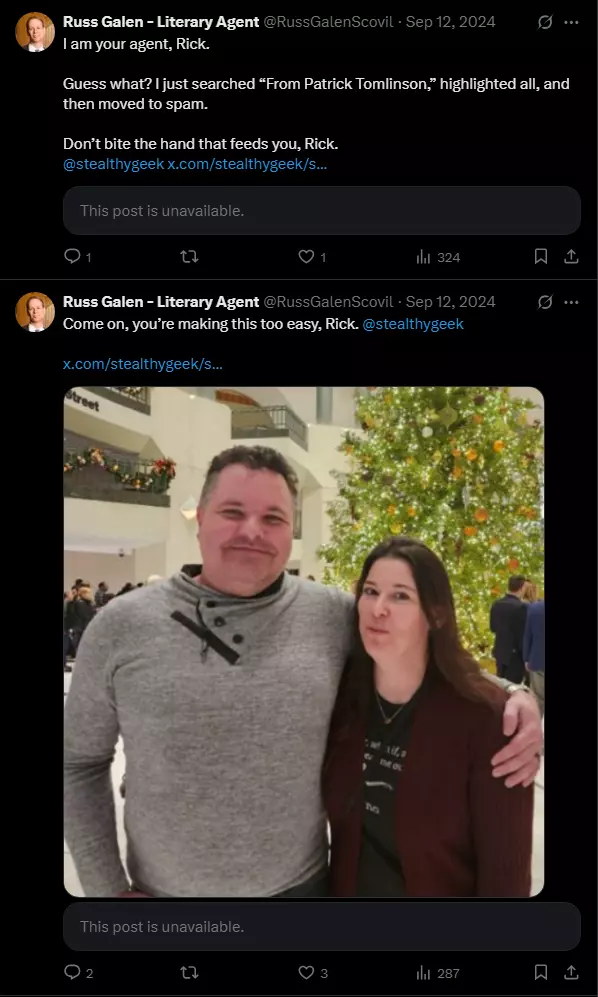Open Grok icon on first tweet
The height and width of the screenshot is (997, 598).
(545, 22)
